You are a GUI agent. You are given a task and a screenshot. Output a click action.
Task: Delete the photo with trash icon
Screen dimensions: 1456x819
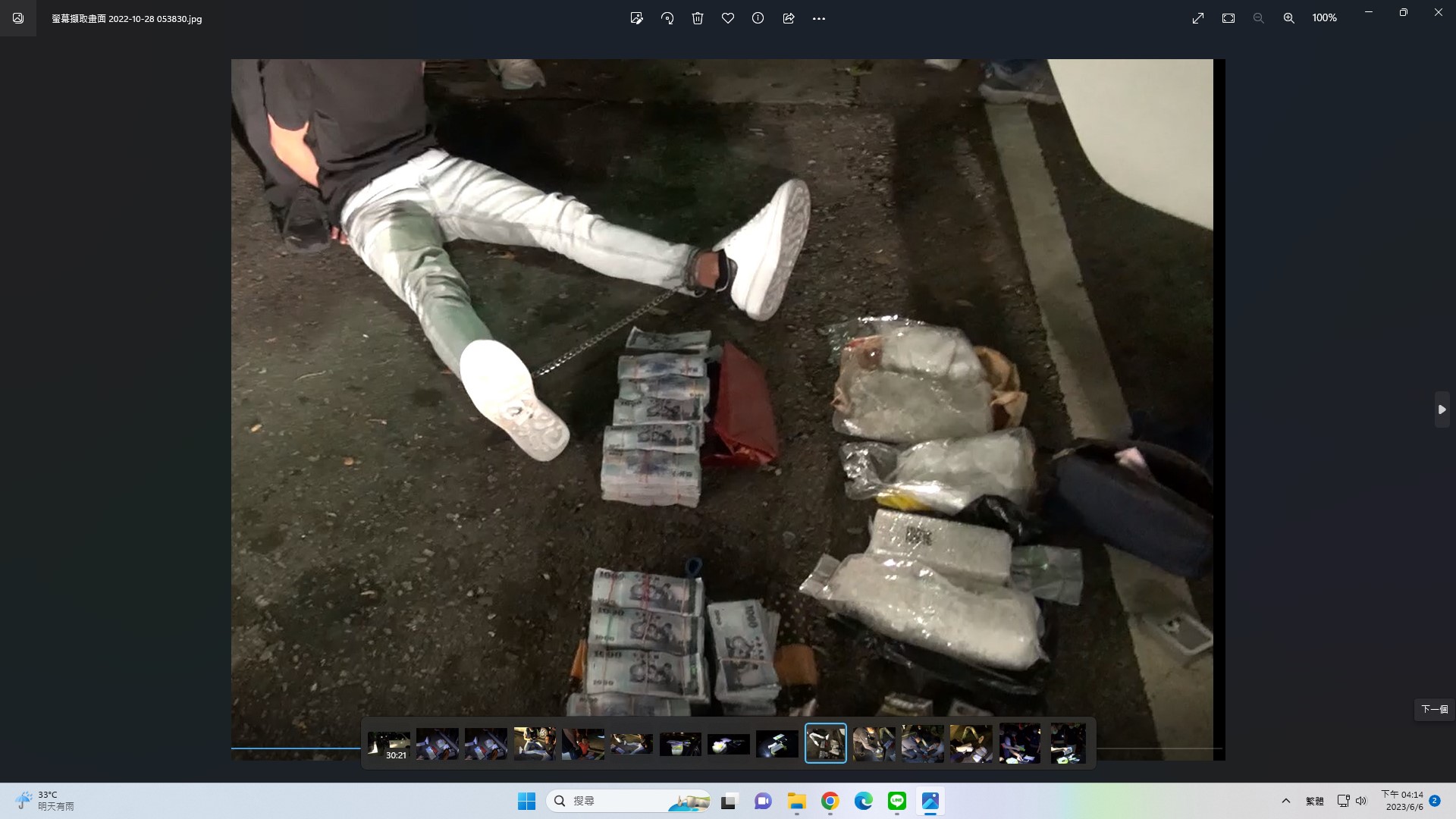(698, 18)
